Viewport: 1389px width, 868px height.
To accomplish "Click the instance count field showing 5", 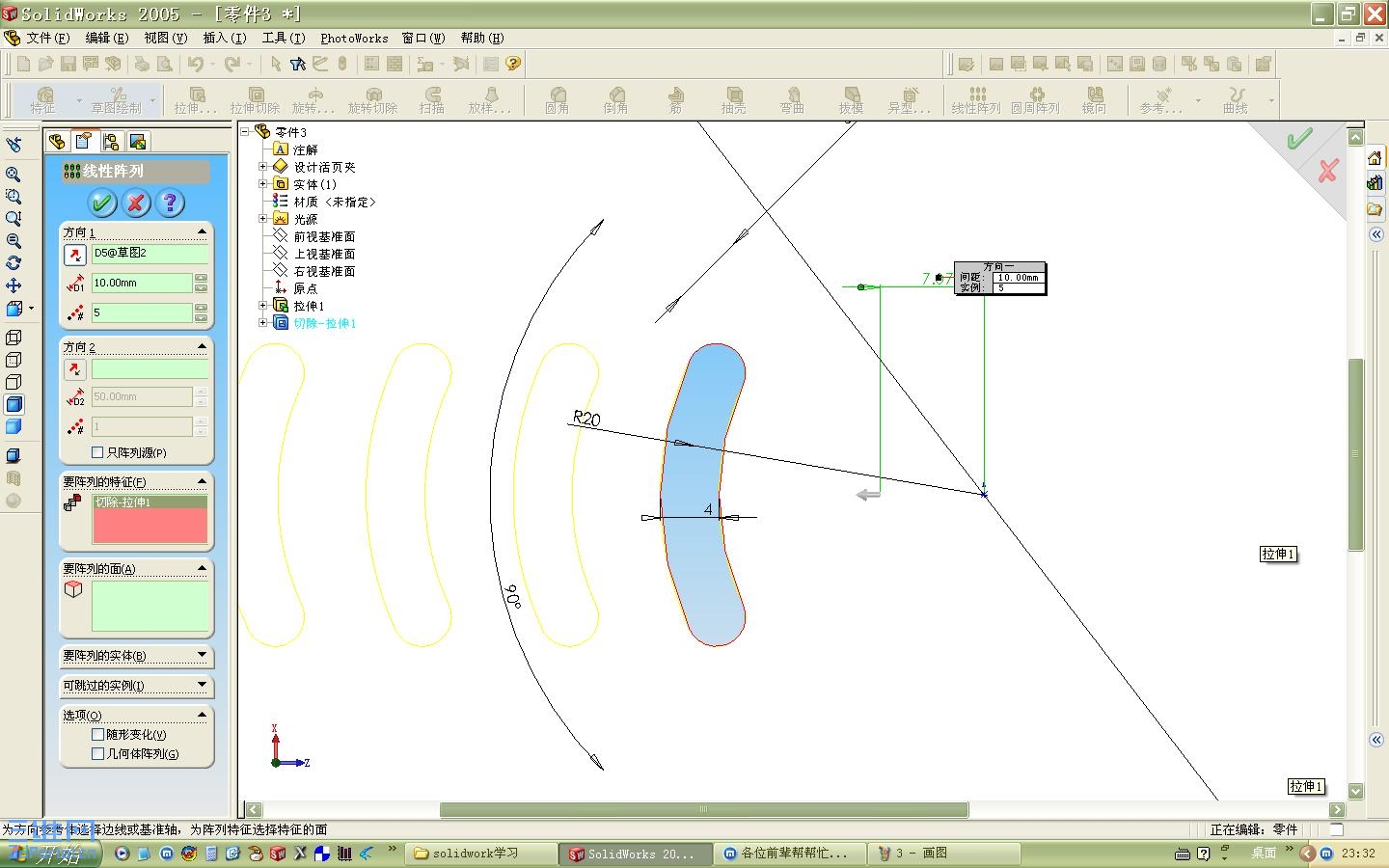I will (142, 312).
